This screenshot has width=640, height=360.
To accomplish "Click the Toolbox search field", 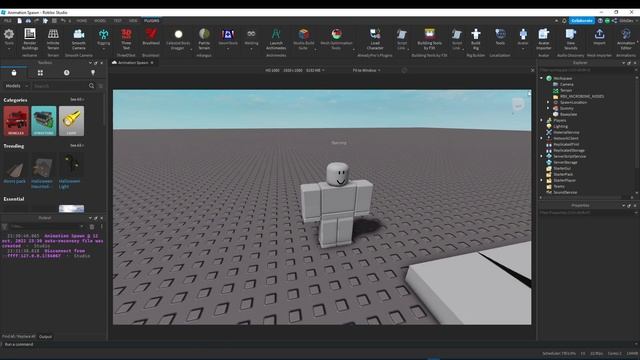I will [x=60, y=86].
